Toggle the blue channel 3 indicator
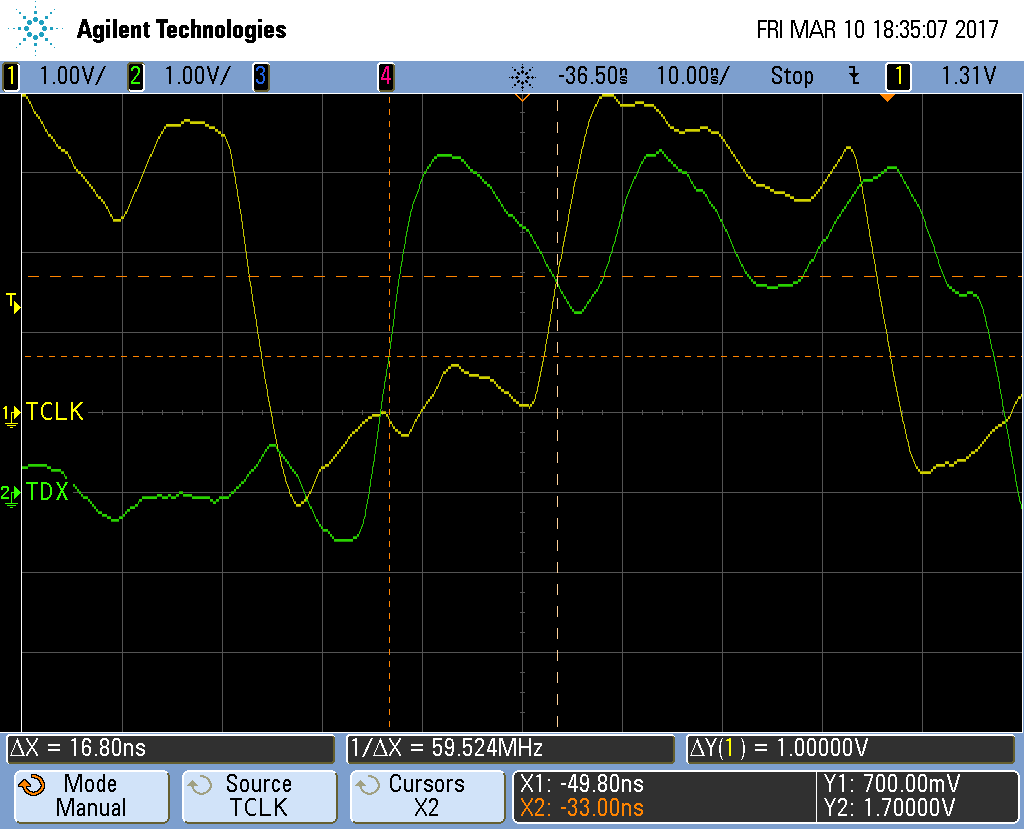Viewport: 1024px width, 829px height. 260,76
